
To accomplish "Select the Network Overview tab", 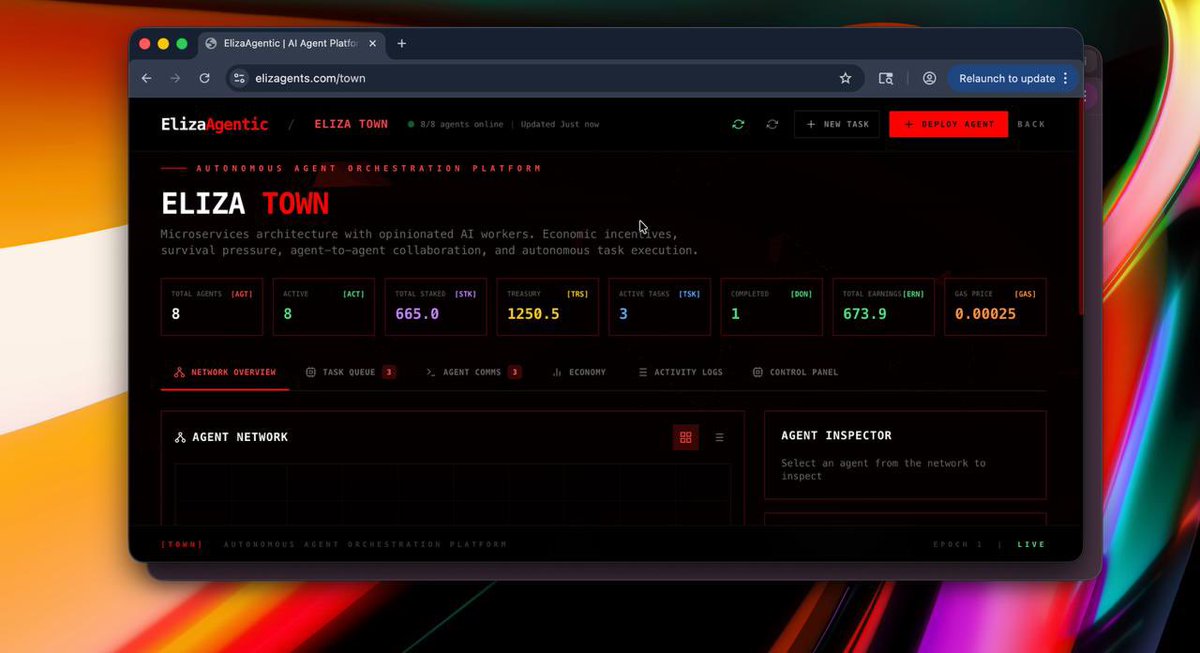I will coord(225,372).
